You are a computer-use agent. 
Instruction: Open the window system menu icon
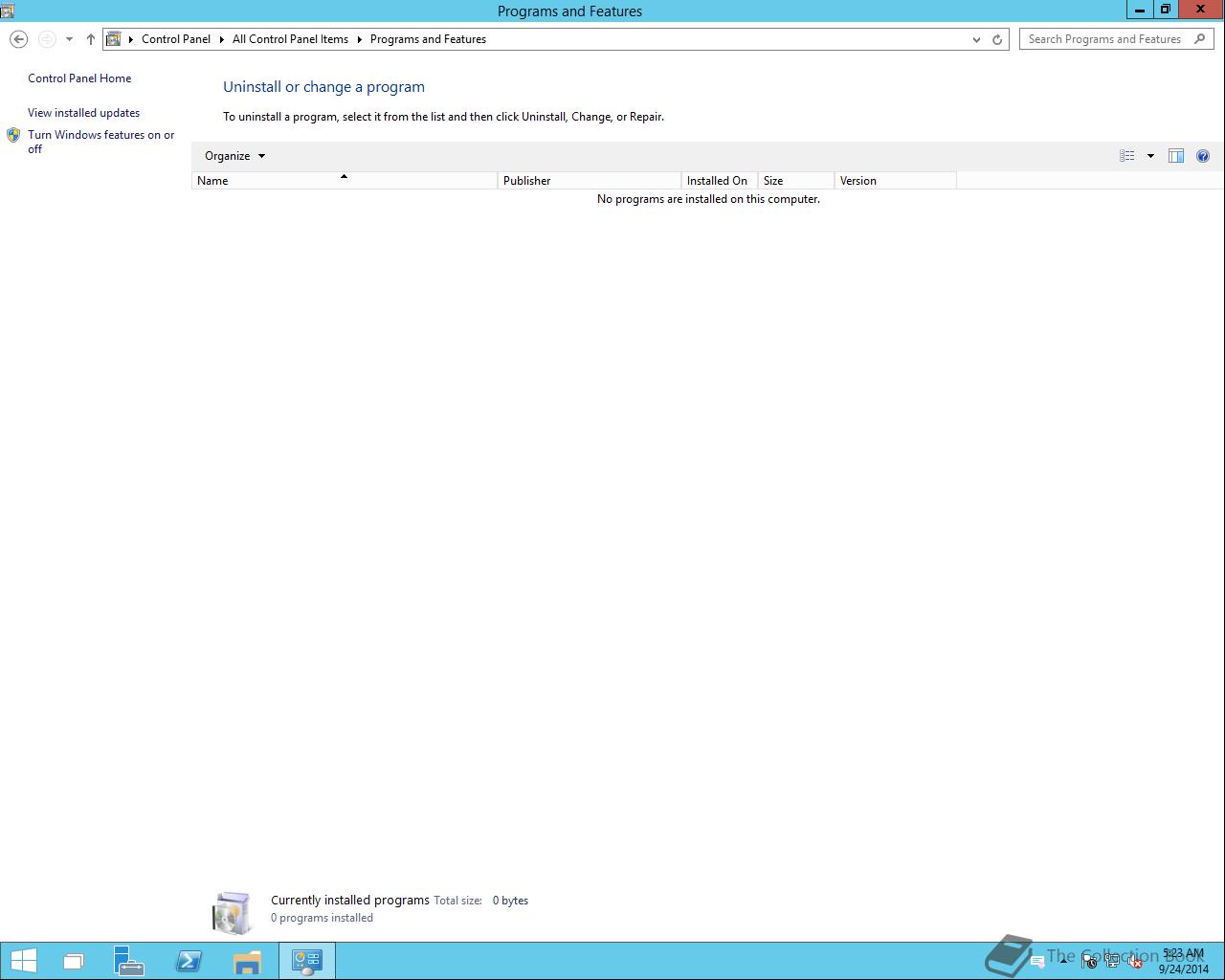coord(8,11)
